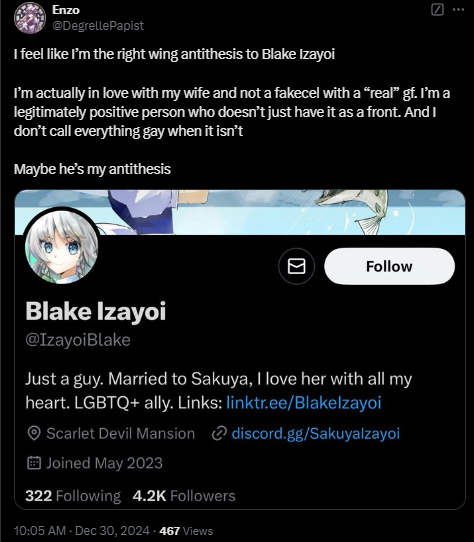Click the @IzayoiBlake handle
474x542 pixels.
(x=78, y=340)
